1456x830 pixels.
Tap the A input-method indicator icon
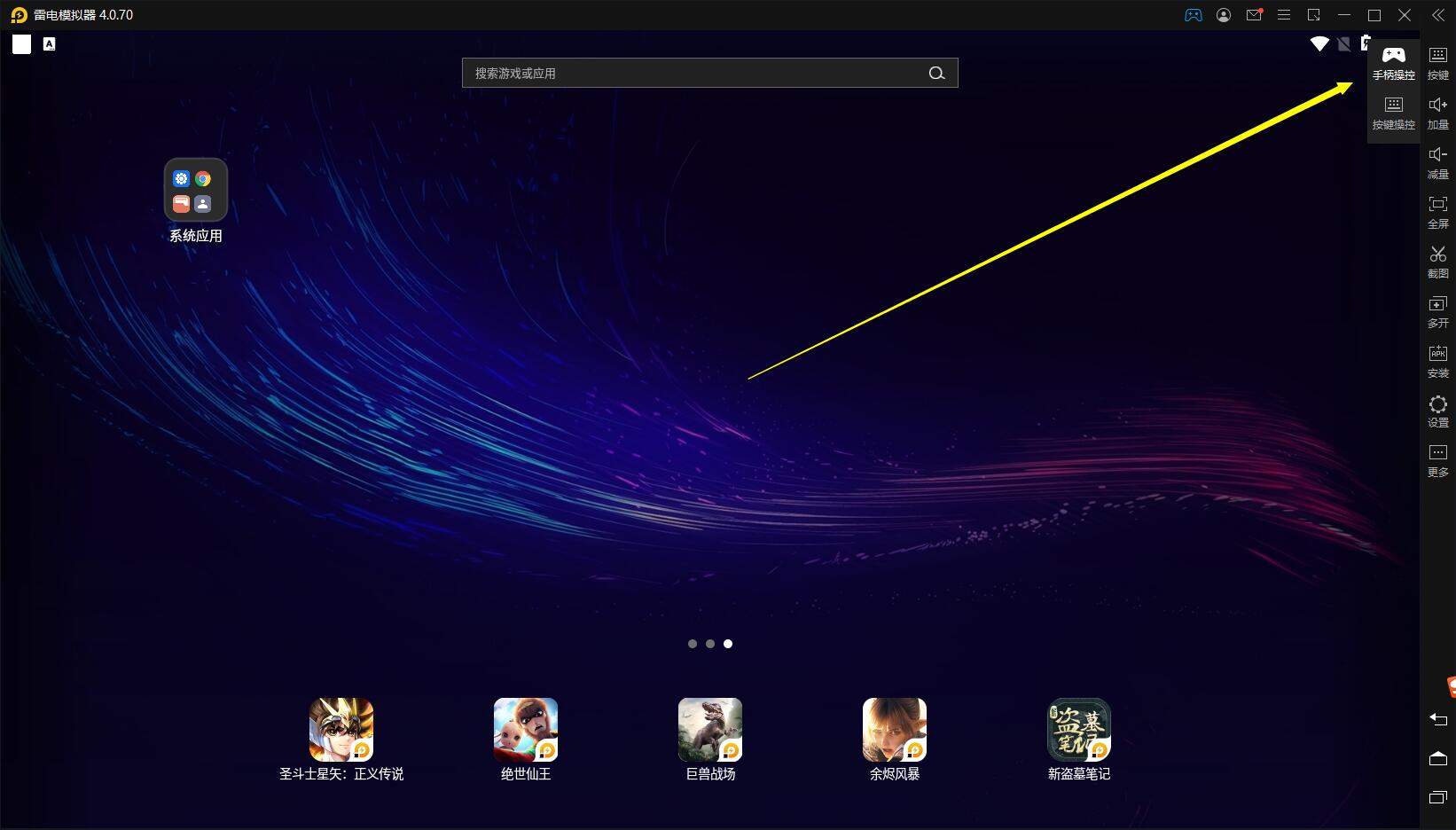pos(50,43)
